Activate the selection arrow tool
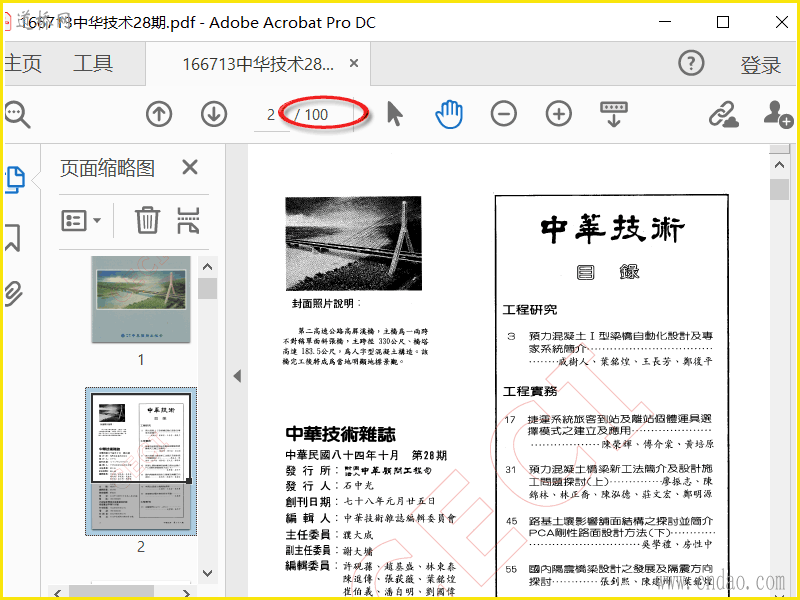This screenshot has height=600, width=800. pyautogui.click(x=394, y=113)
